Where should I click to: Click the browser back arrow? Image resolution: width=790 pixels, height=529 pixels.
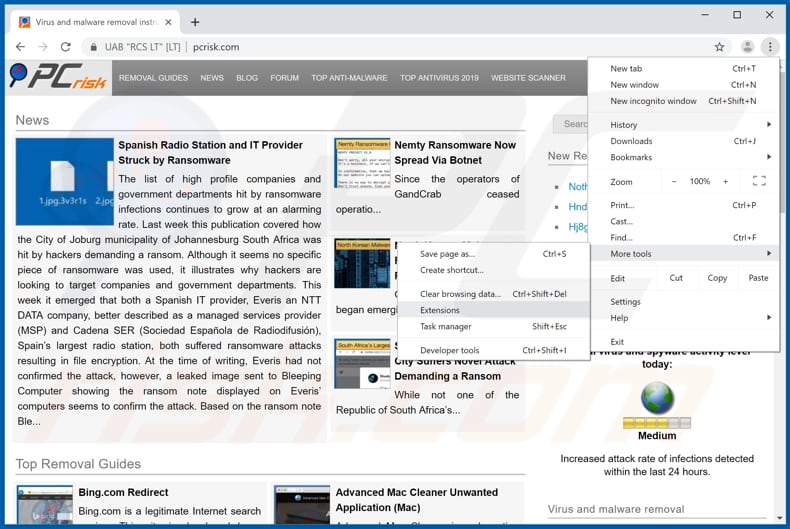coord(20,47)
